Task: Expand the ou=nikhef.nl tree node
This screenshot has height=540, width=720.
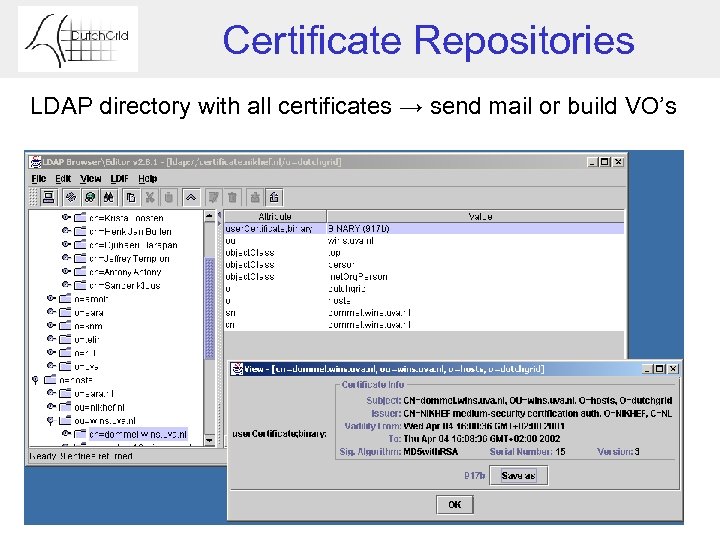Action: (51, 406)
